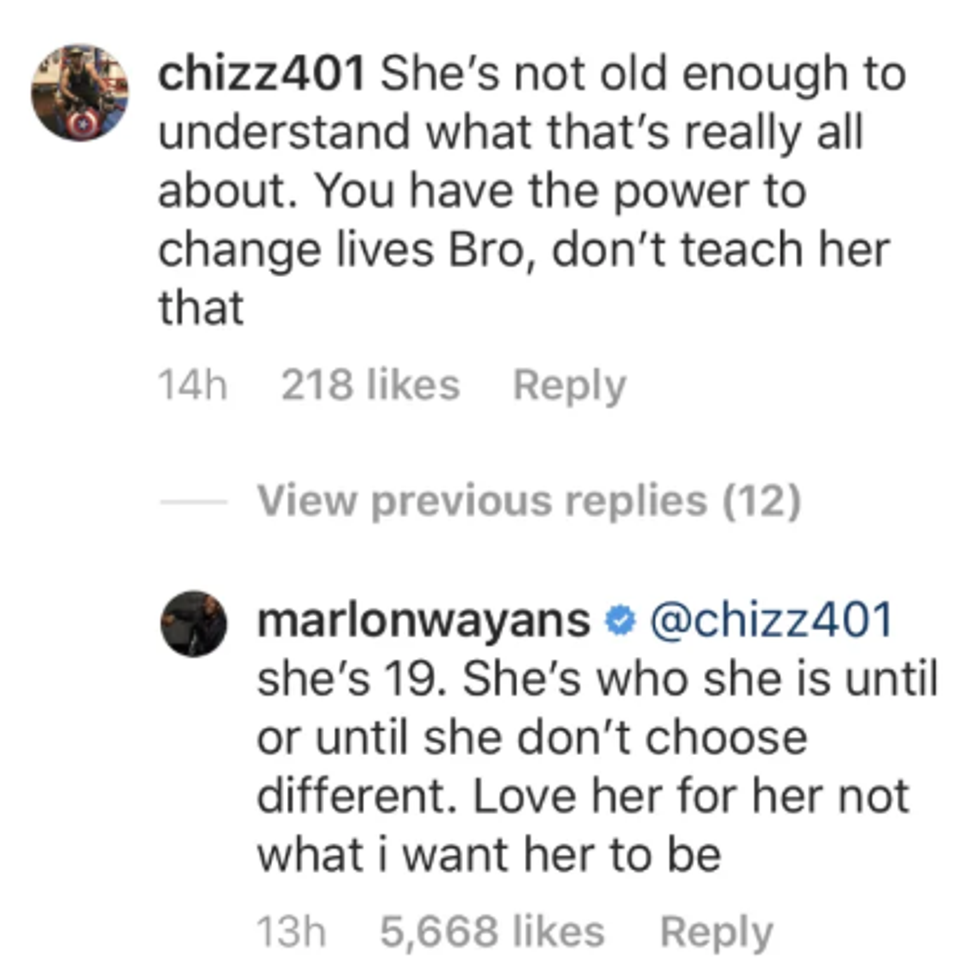Tap the marlonwayans username

tap(424, 621)
